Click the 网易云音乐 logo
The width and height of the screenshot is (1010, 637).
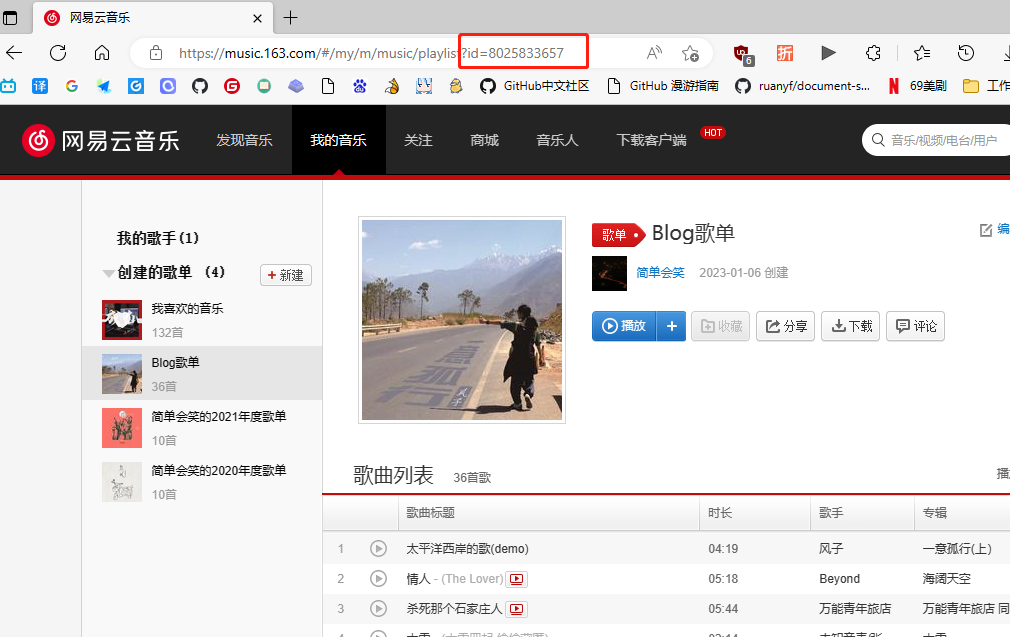pyautogui.click(x=101, y=140)
